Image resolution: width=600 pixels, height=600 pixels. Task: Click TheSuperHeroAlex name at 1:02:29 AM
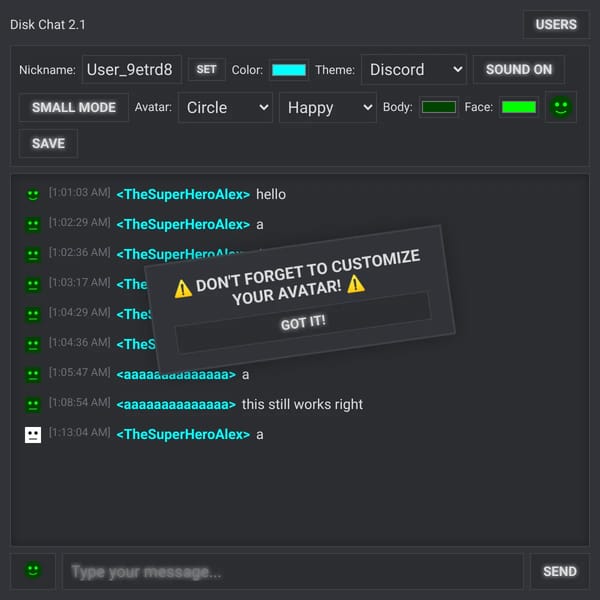click(183, 224)
